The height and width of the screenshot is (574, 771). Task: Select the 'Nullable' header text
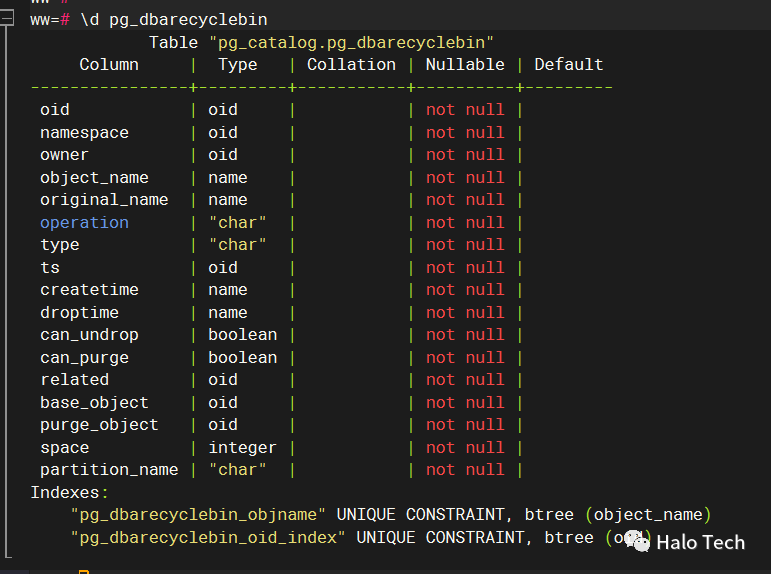pos(465,64)
